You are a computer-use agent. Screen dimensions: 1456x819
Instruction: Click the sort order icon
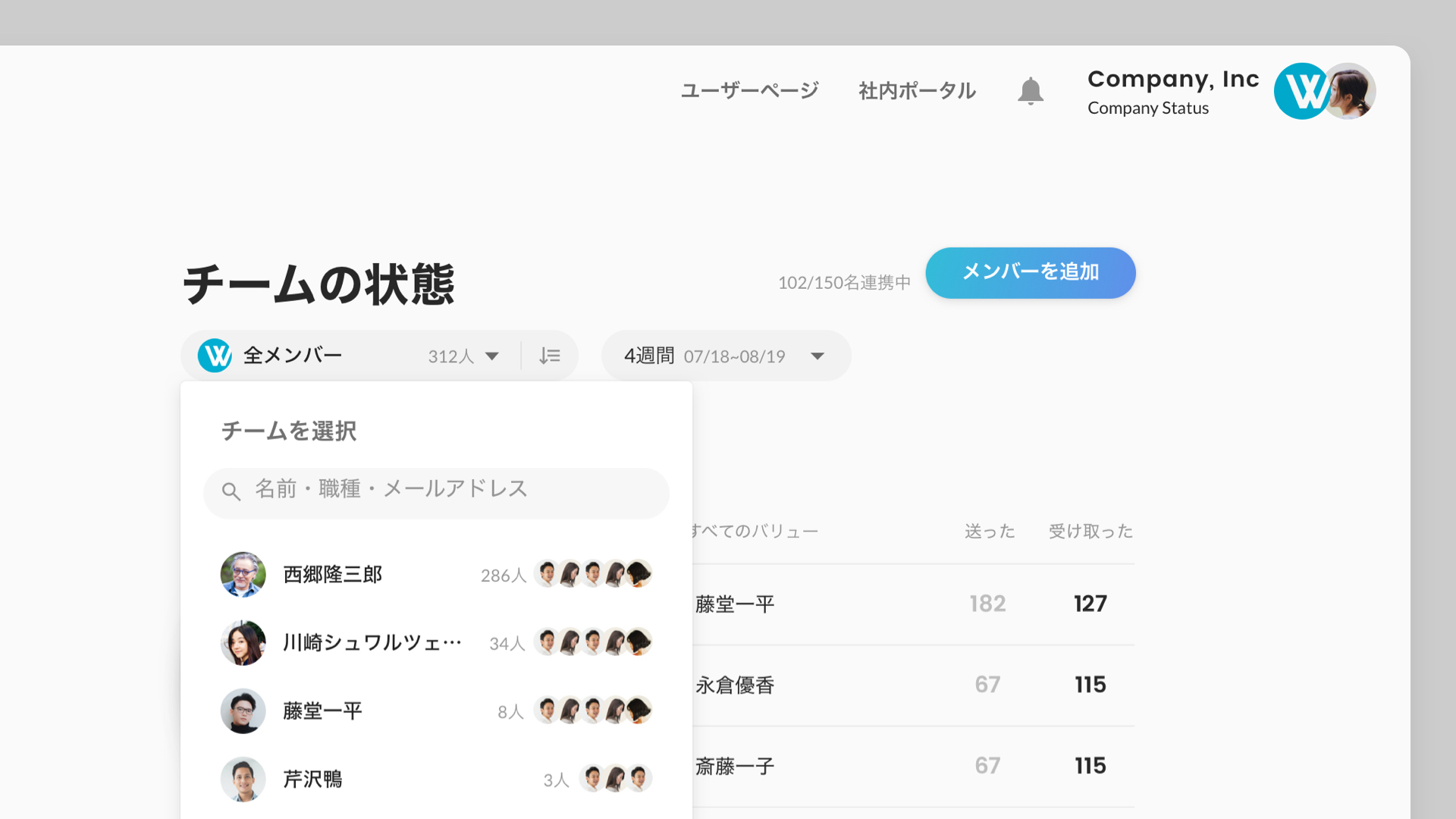[x=550, y=356]
